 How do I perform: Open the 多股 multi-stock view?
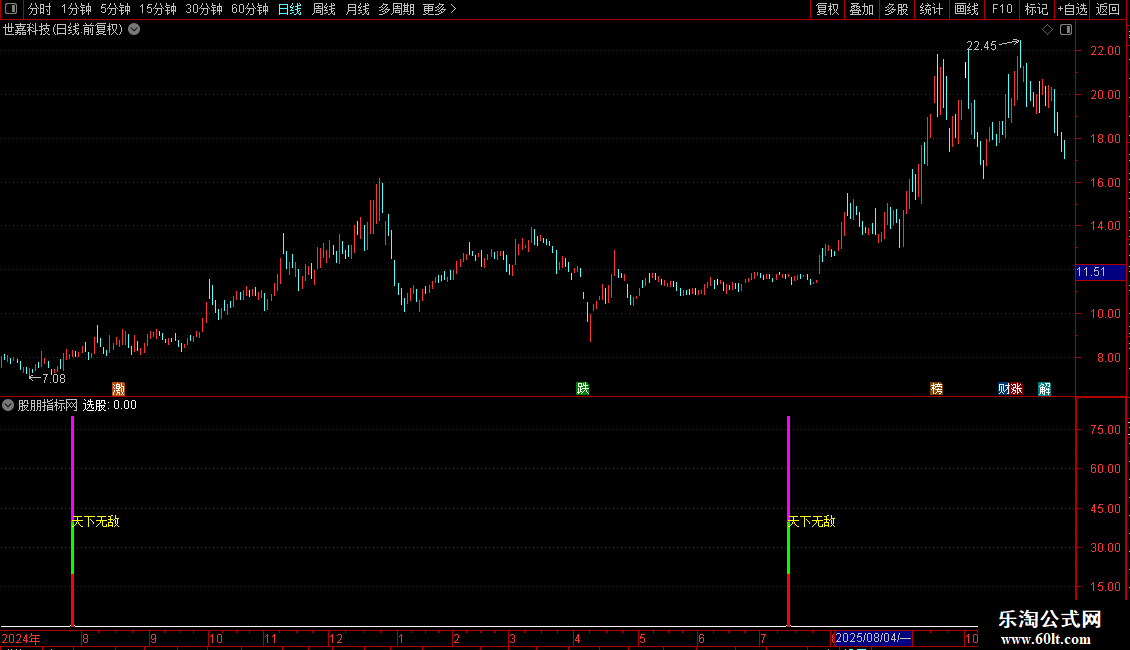click(897, 9)
